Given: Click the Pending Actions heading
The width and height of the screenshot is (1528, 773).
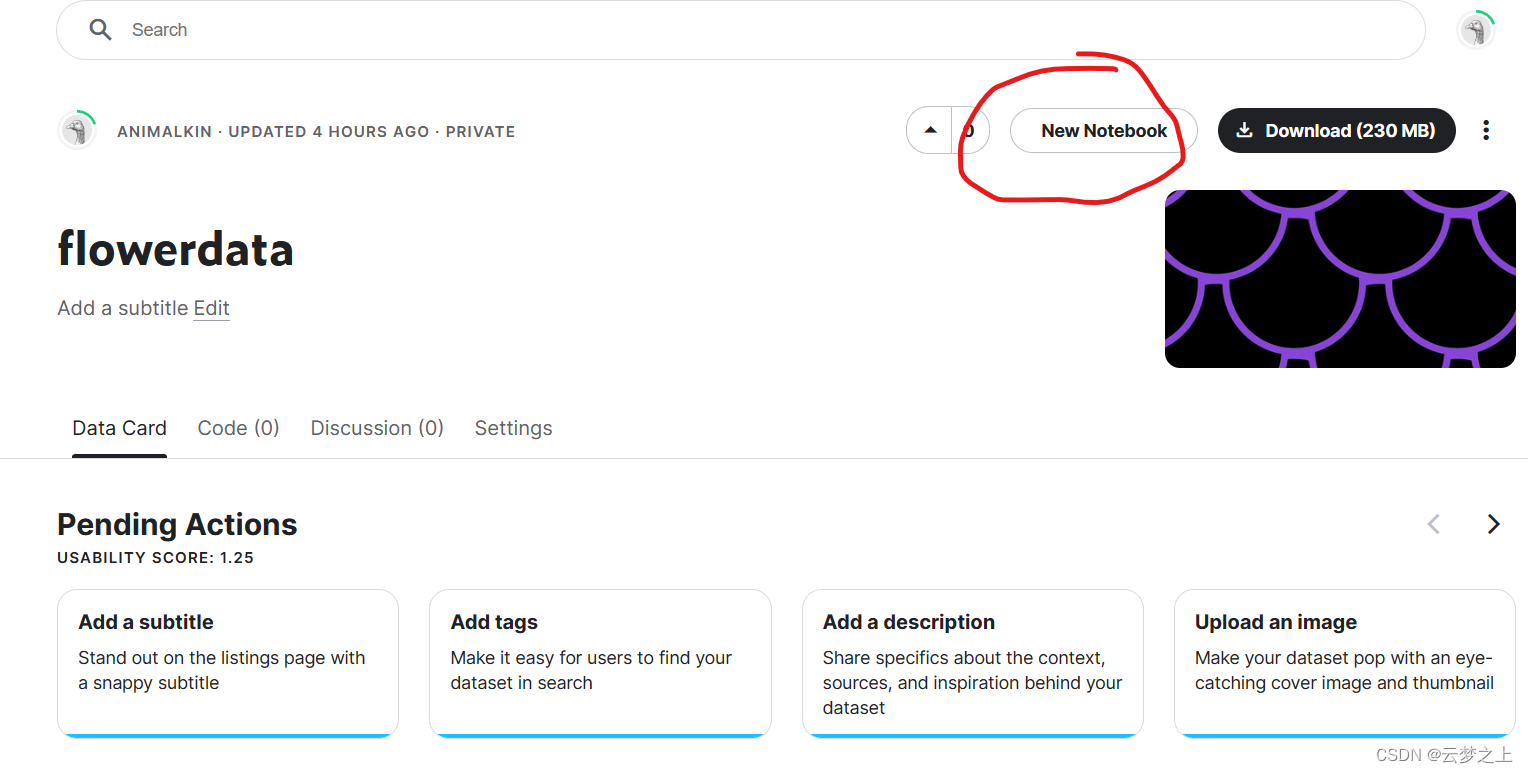Looking at the screenshot, I should (177, 524).
